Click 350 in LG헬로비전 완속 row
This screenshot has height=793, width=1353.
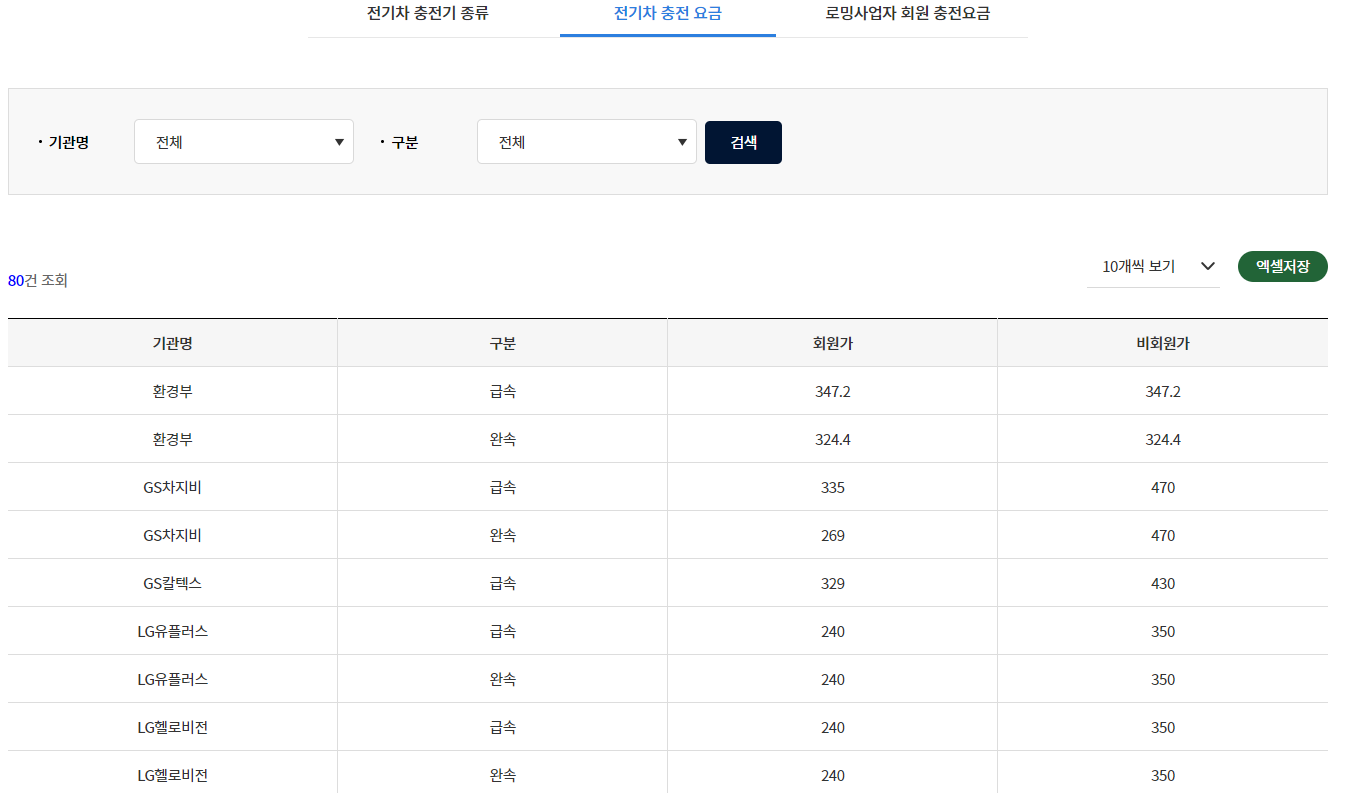[1163, 775]
